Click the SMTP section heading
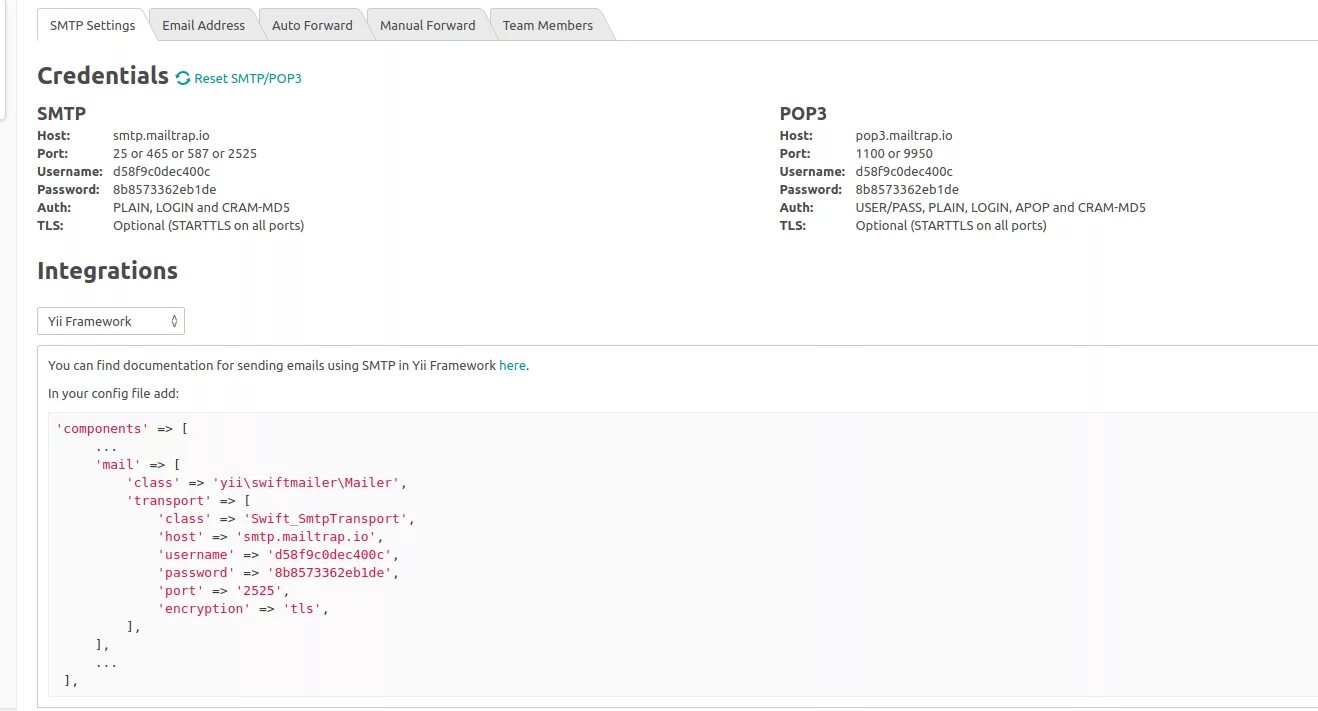1318x711 pixels. 61,113
